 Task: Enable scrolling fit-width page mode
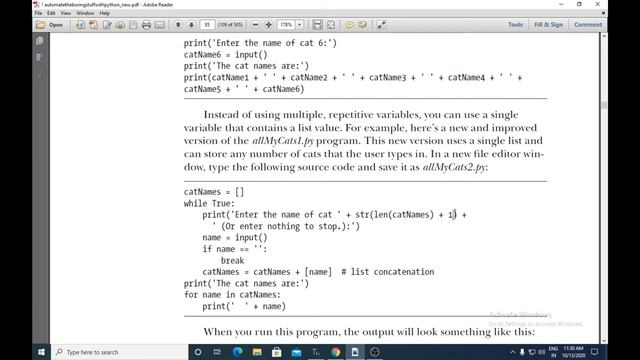click(x=317, y=25)
